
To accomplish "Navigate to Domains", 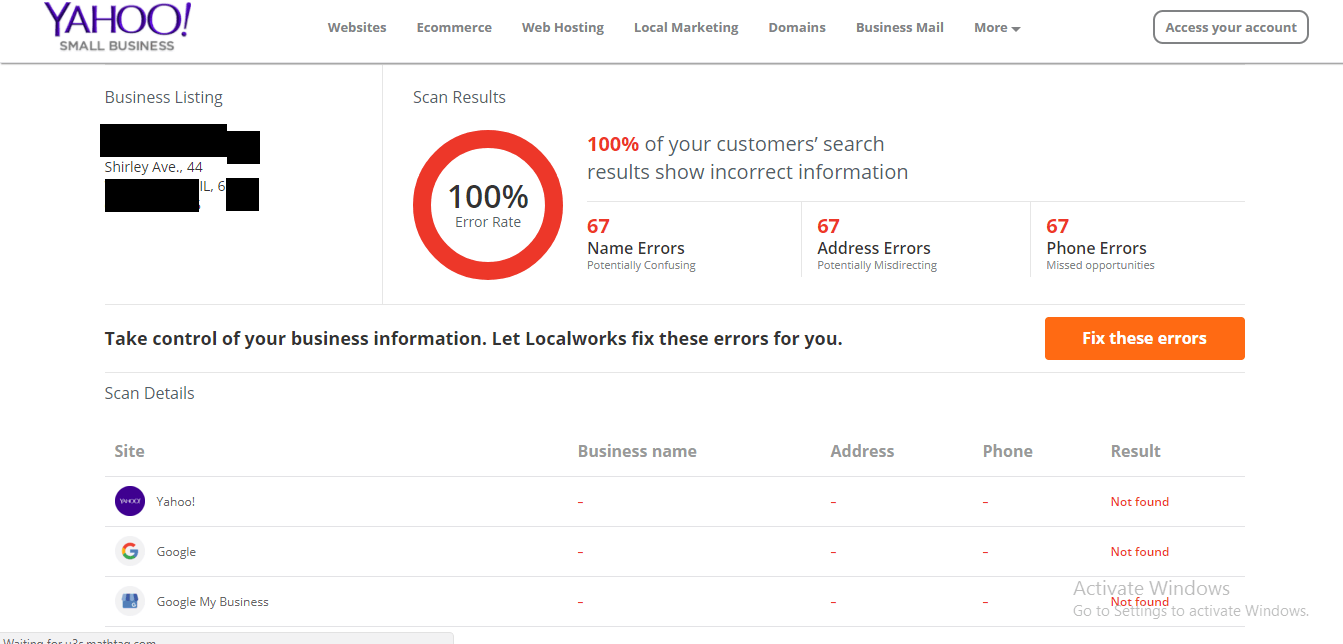I will tap(797, 27).
